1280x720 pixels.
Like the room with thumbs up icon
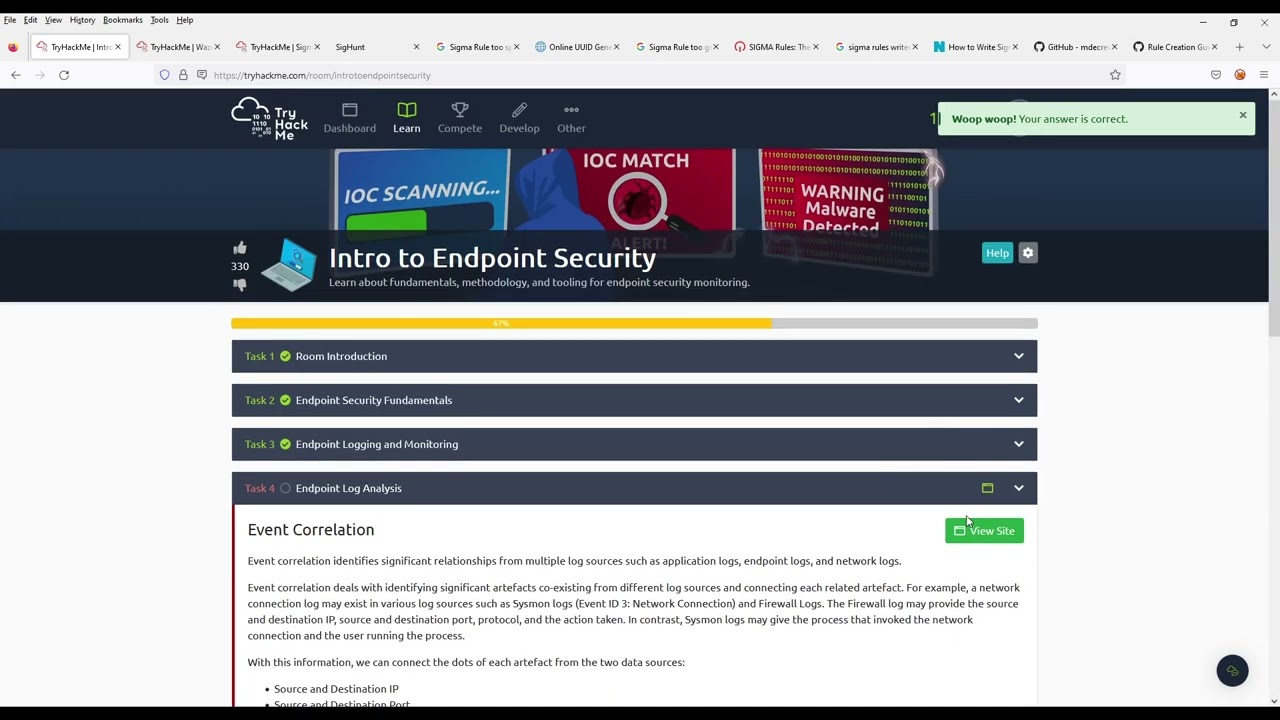click(240, 248)
